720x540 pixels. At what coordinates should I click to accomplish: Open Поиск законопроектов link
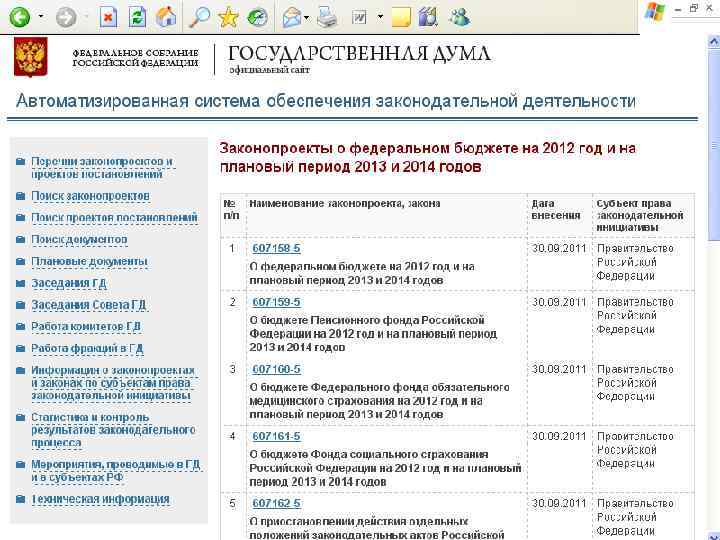pyautogui.click(x=90, y=196)
